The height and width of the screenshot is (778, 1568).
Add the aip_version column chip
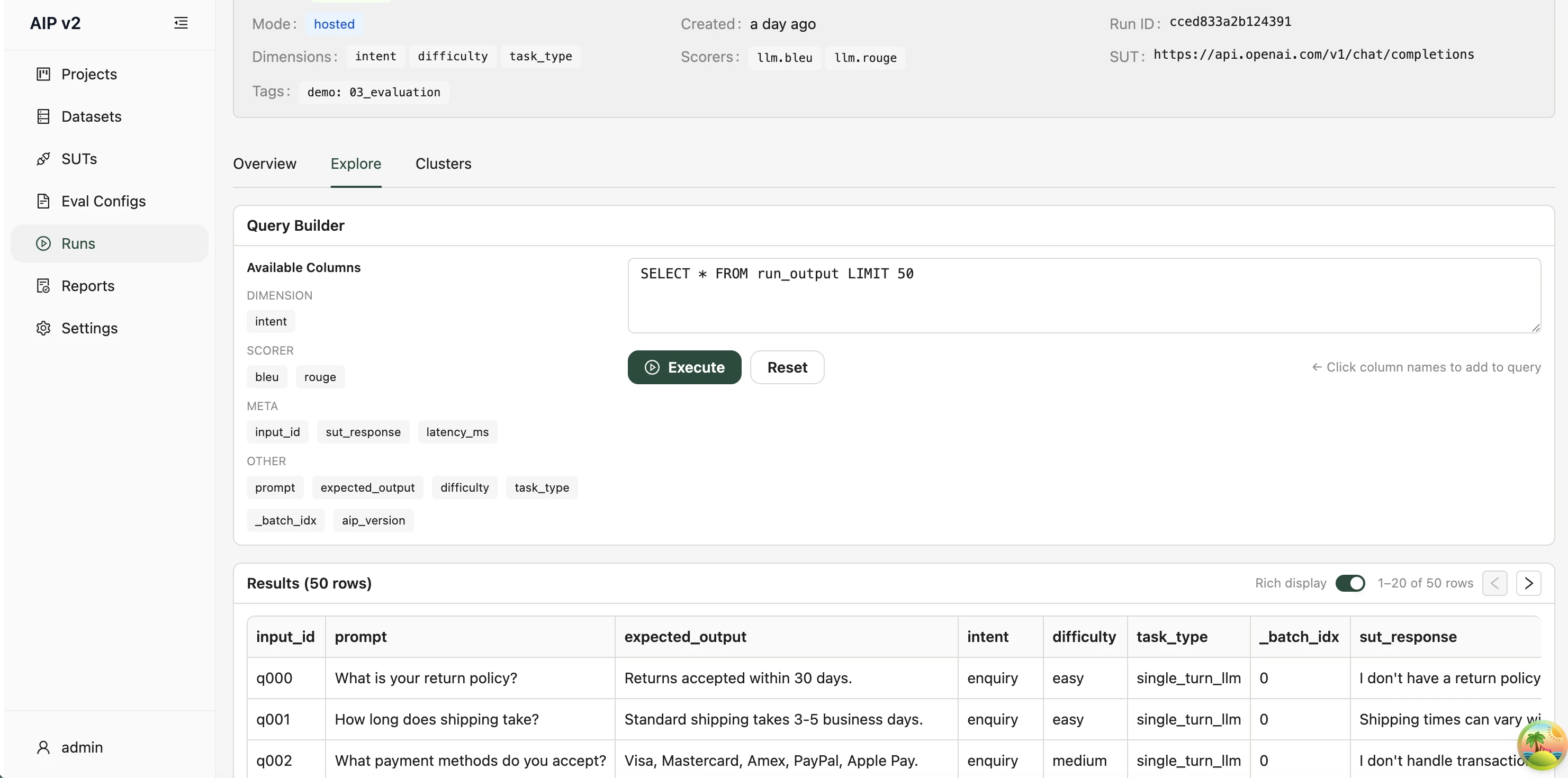point(374,520)
